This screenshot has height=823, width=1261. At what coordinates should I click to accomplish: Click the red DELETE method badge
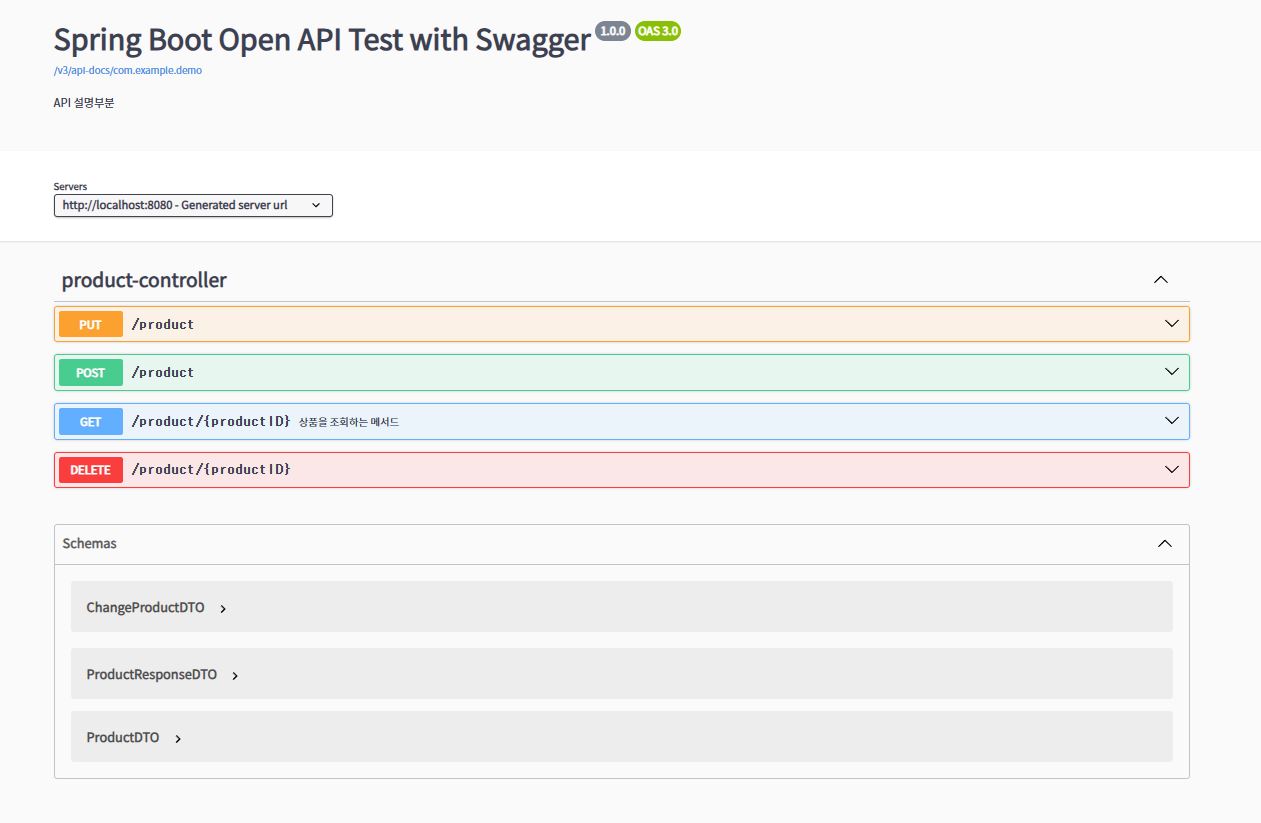[x=91, y=469]
